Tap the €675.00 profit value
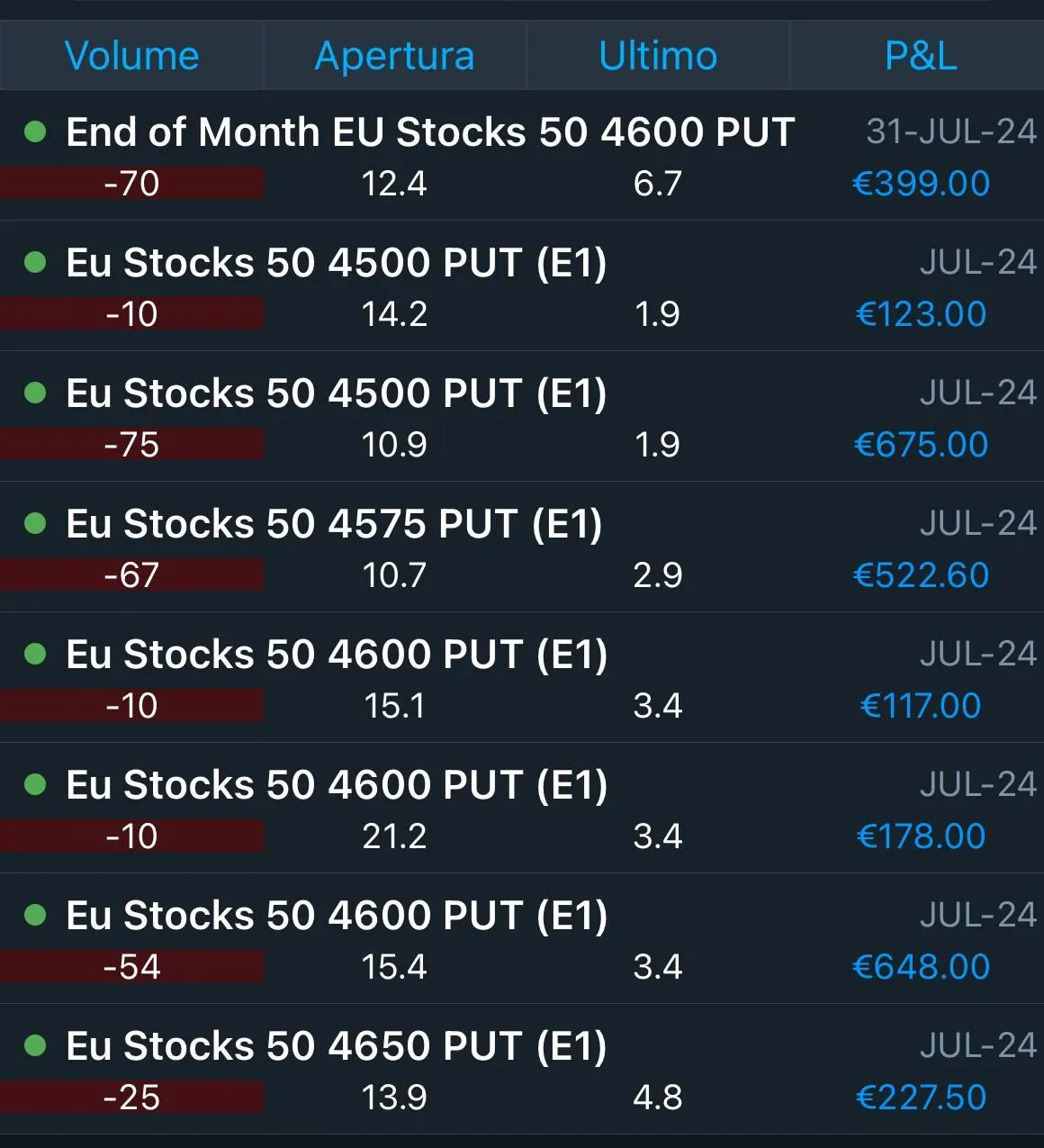The width and height of the screenshot is (1044, 1148). [921, 445]
